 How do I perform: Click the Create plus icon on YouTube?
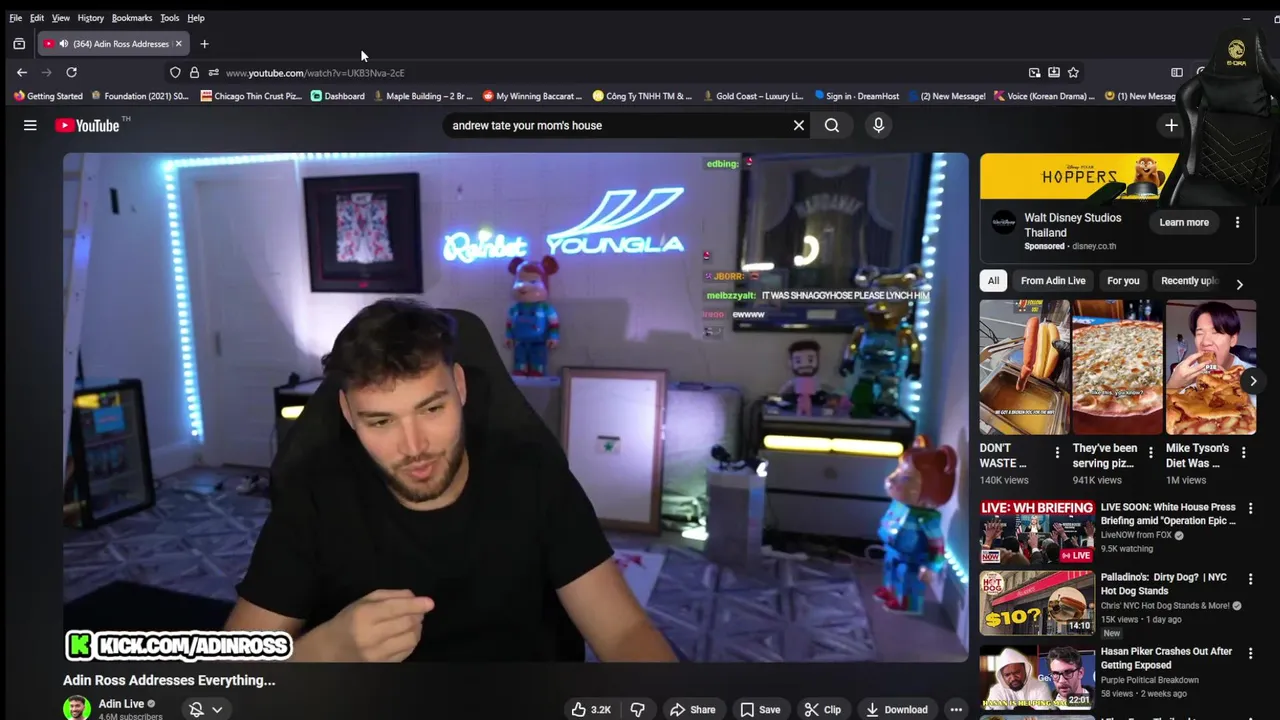pyautogui.click(x=1171, y=125)
